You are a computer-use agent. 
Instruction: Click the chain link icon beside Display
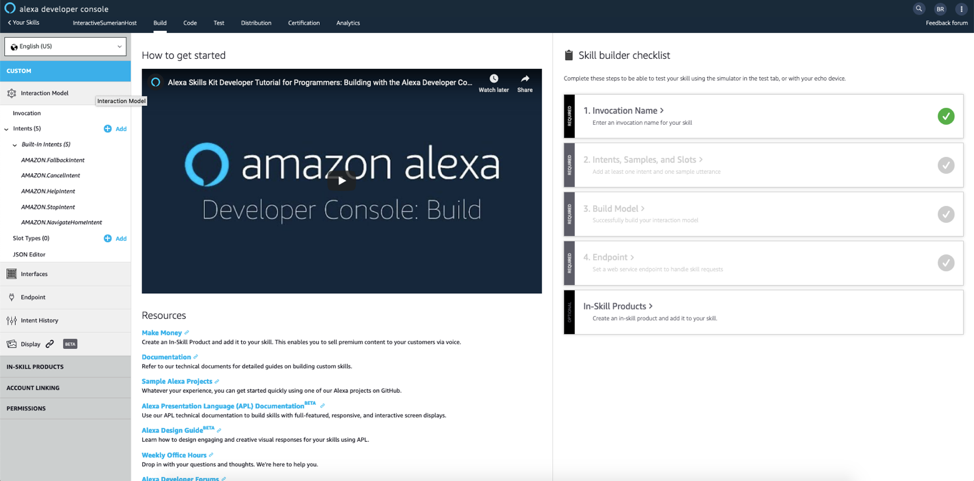pyautogui.click(x=50, y=344)
